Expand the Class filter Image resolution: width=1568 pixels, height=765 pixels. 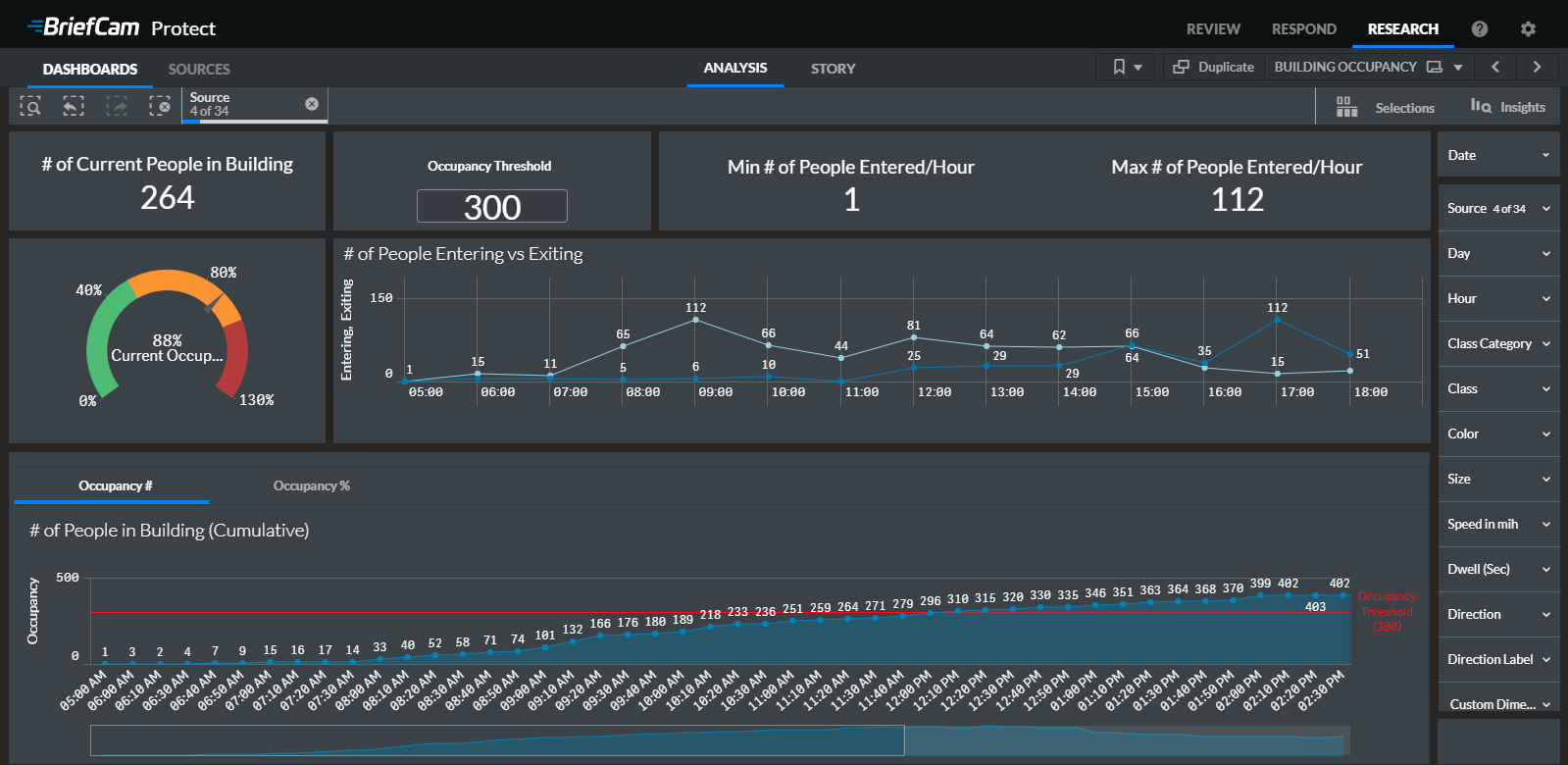point(1498,388)
